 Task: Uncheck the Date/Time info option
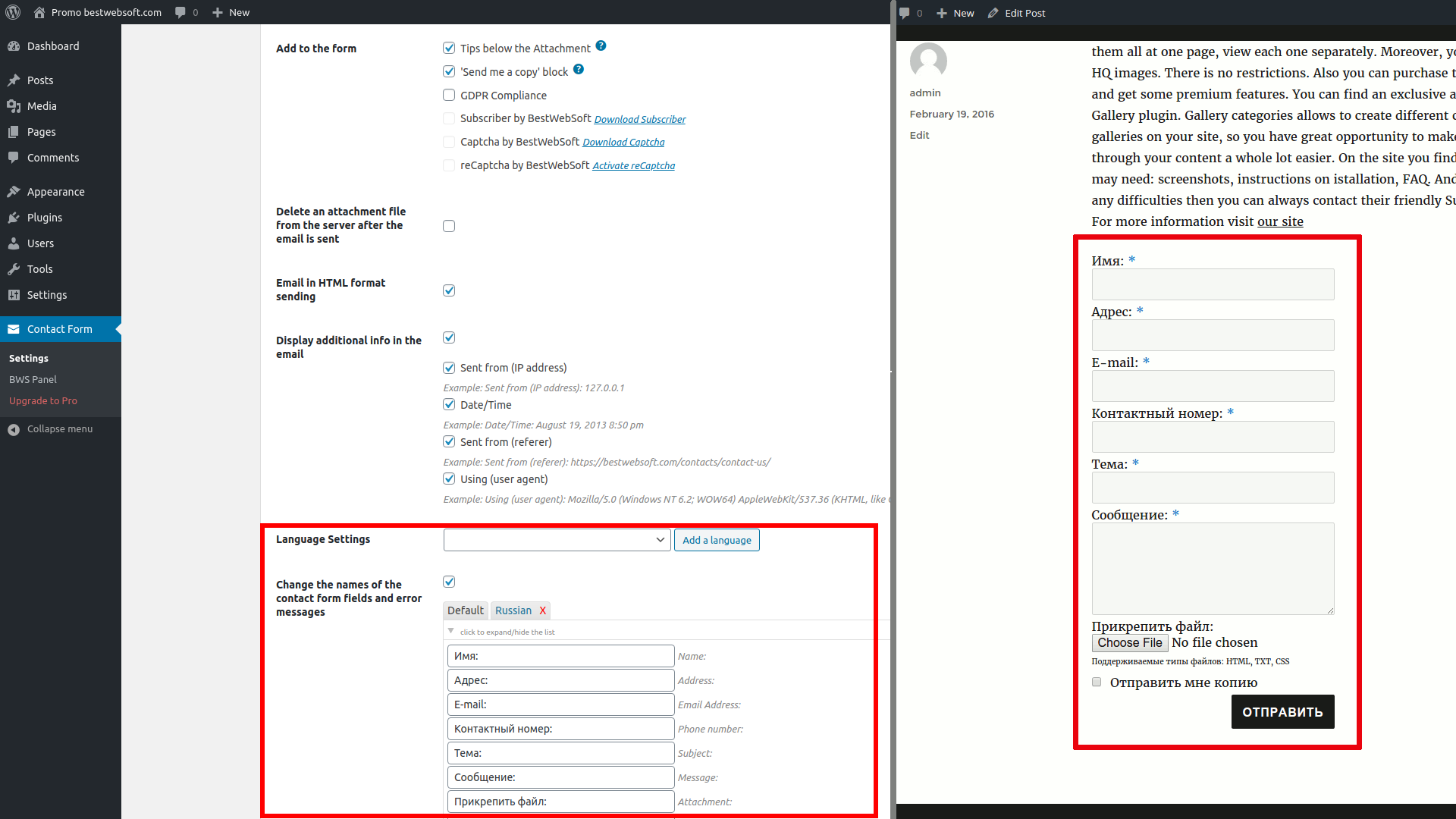(x=449, y=404)
